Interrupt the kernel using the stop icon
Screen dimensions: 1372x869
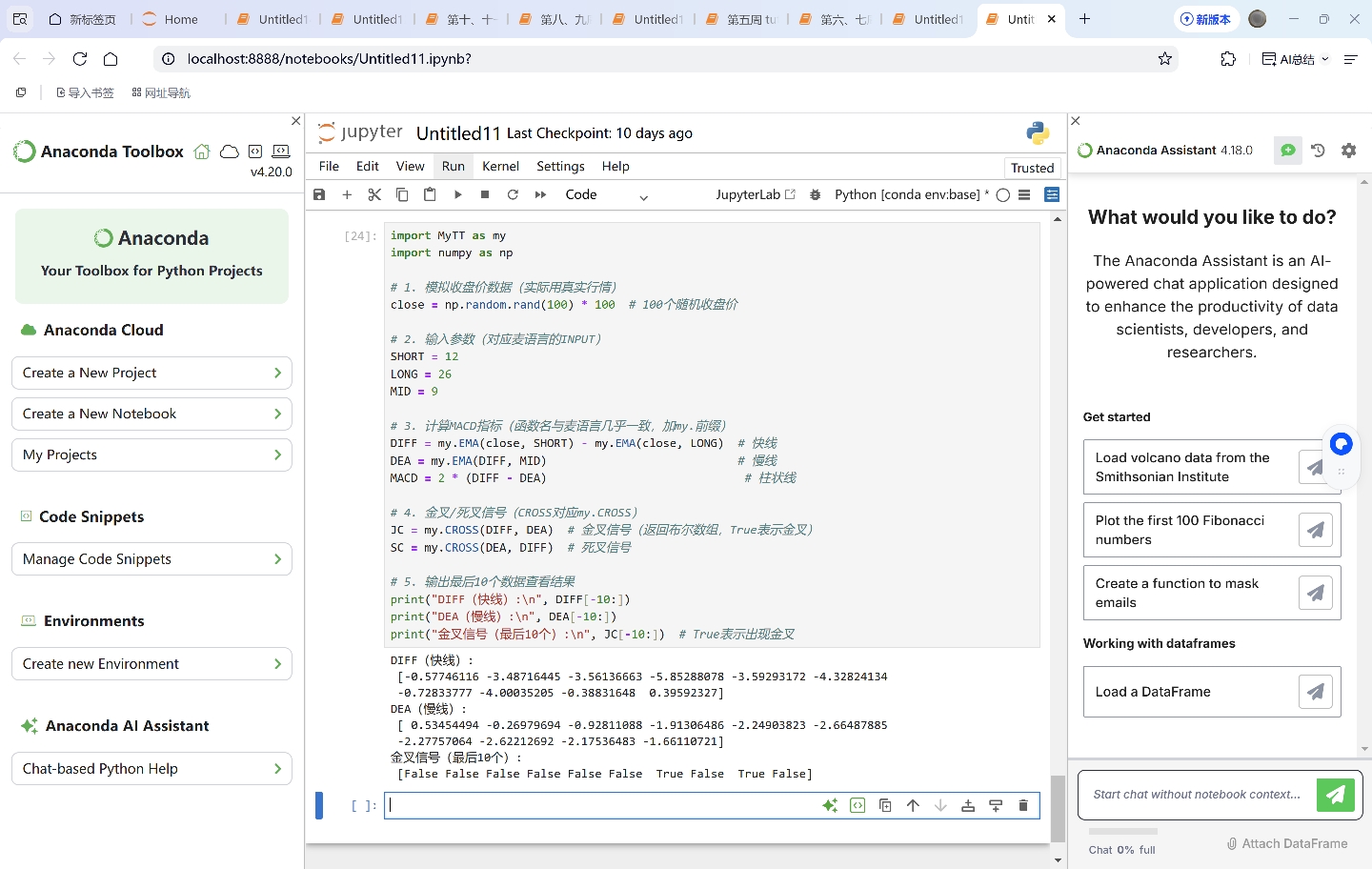click(x=485, y=194)
